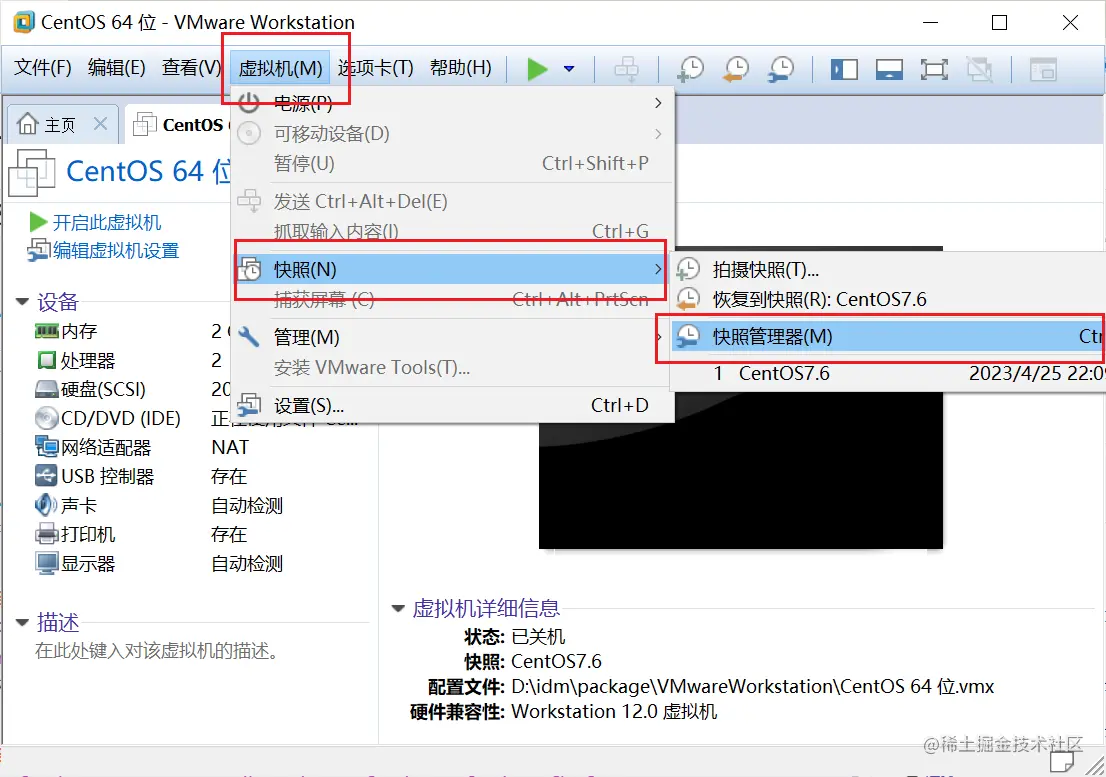1106x777 pixels.
Task: Click the VMware app icon in title bar
Action: pyautogui.click(x=24, y=22)
